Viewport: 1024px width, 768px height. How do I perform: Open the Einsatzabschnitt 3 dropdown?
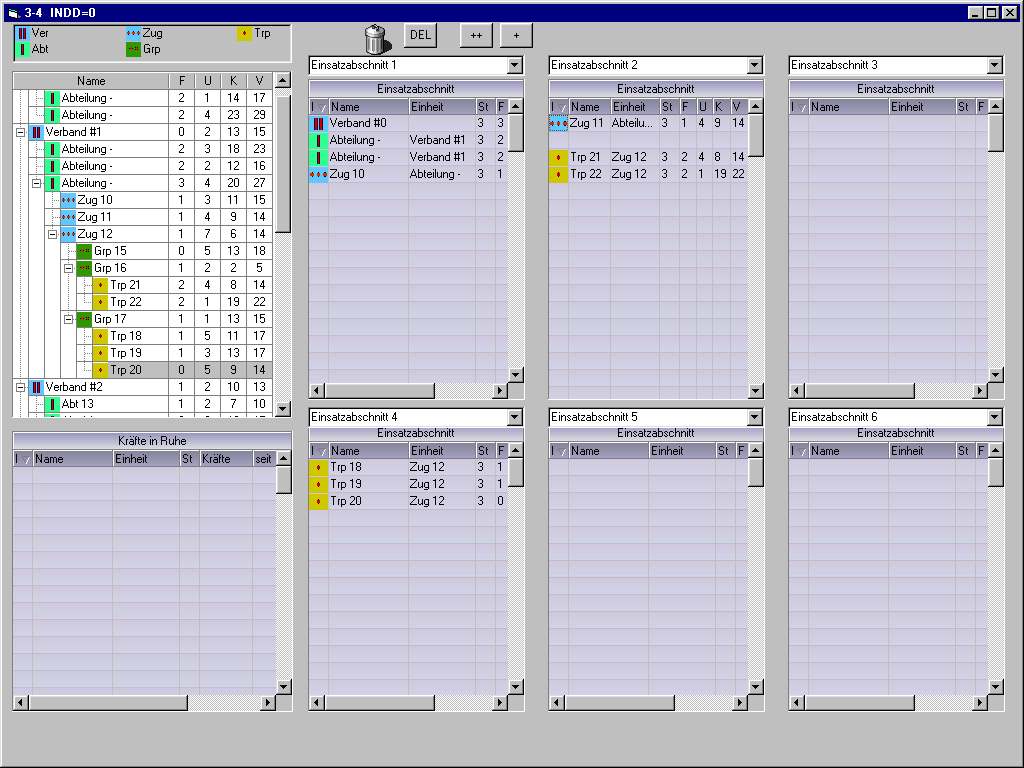tap(995, 66)
